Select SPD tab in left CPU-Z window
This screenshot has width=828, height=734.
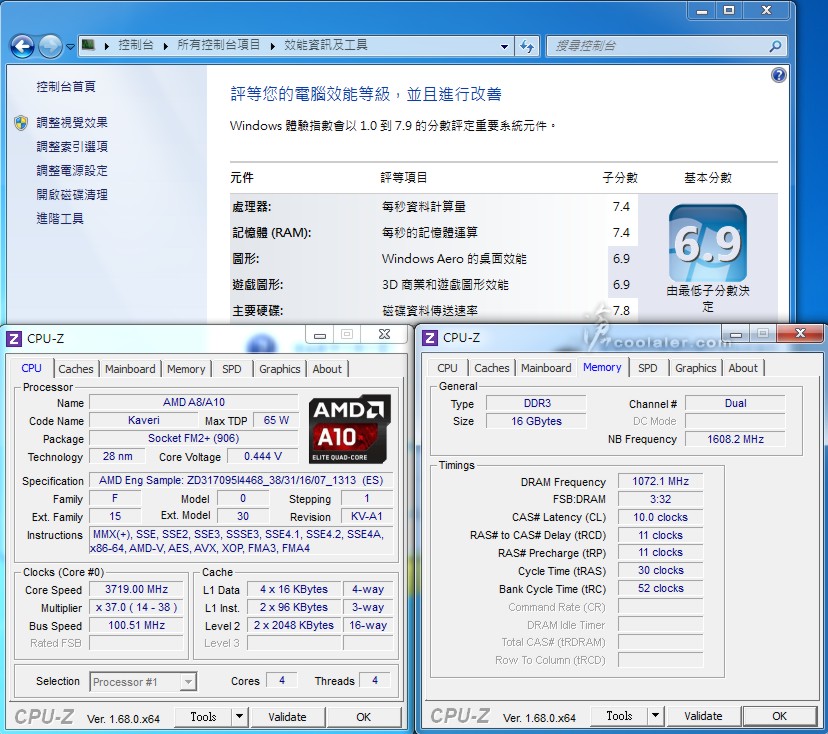232,369
